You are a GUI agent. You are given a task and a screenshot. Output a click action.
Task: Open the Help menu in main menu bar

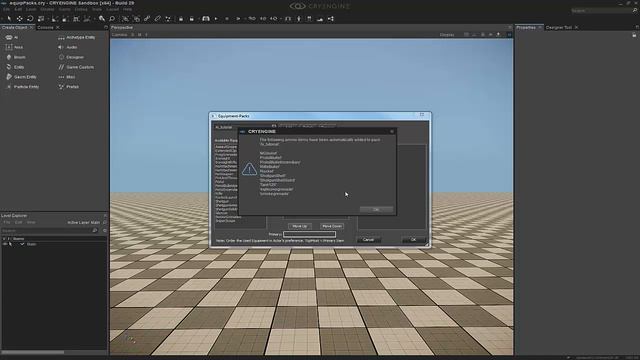(128, 9)
